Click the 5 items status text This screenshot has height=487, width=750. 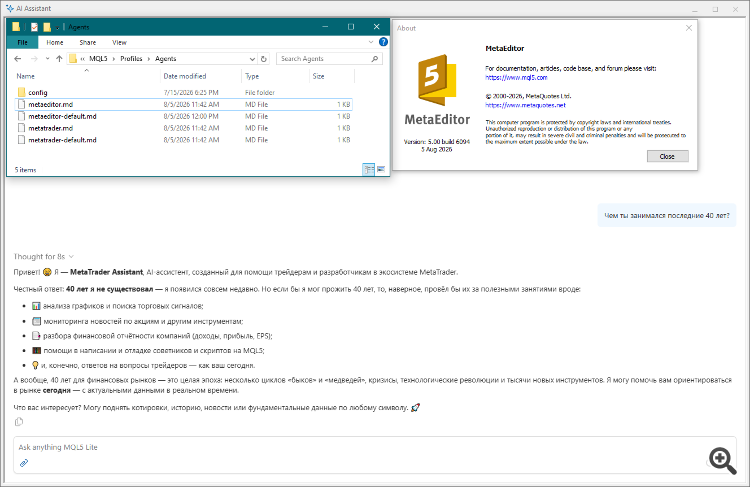25,170
